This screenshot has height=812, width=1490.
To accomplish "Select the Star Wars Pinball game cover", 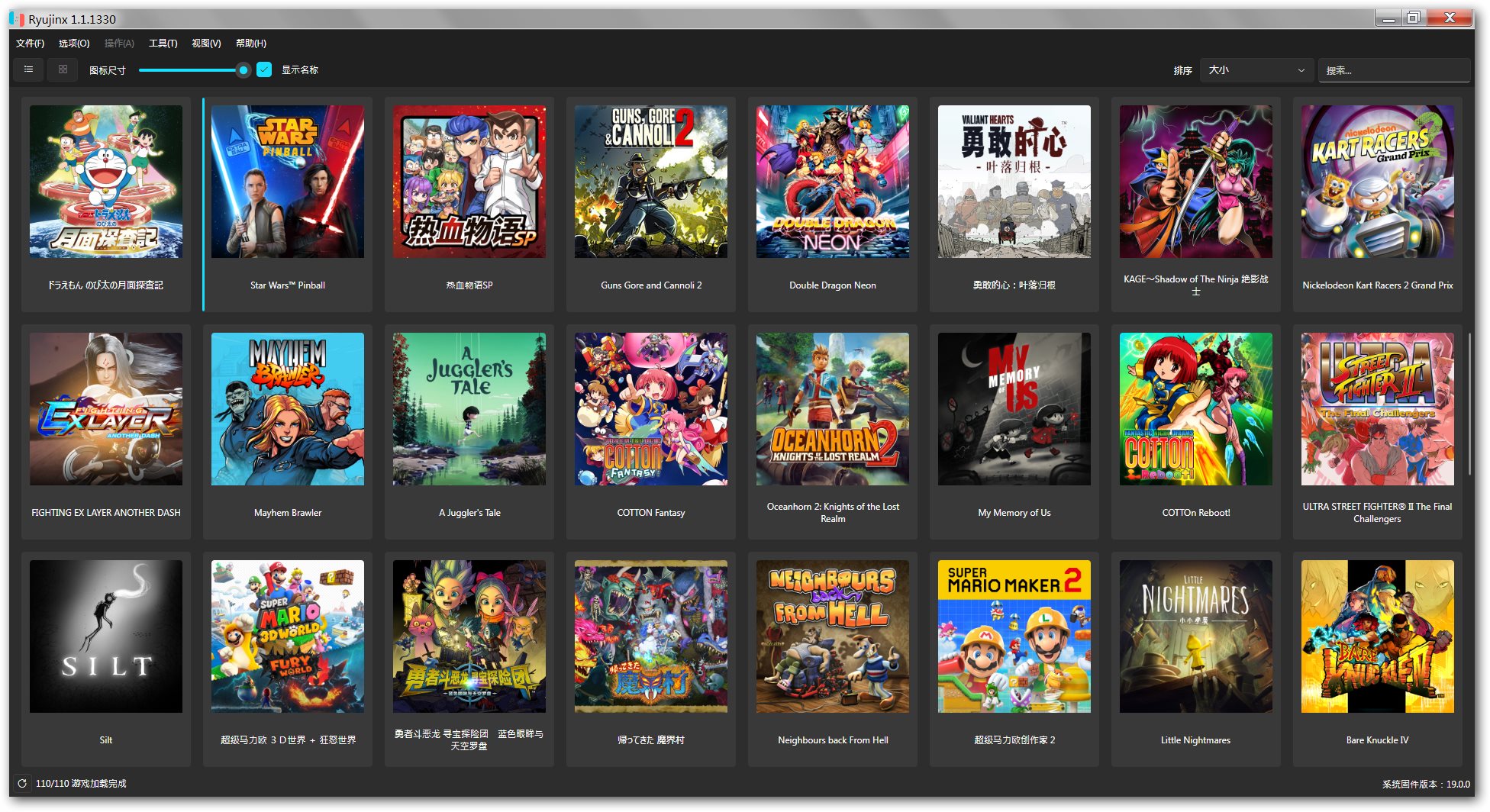I will [x=288, y=182].
